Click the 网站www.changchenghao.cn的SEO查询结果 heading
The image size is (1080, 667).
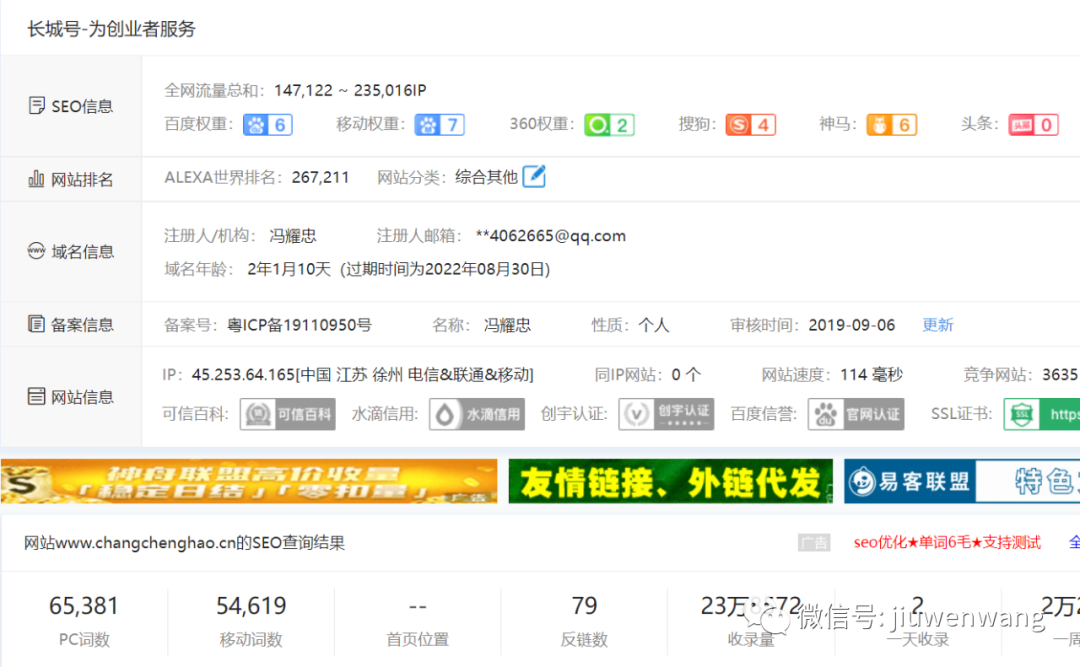pyautogui.click(x=185, y=542)
